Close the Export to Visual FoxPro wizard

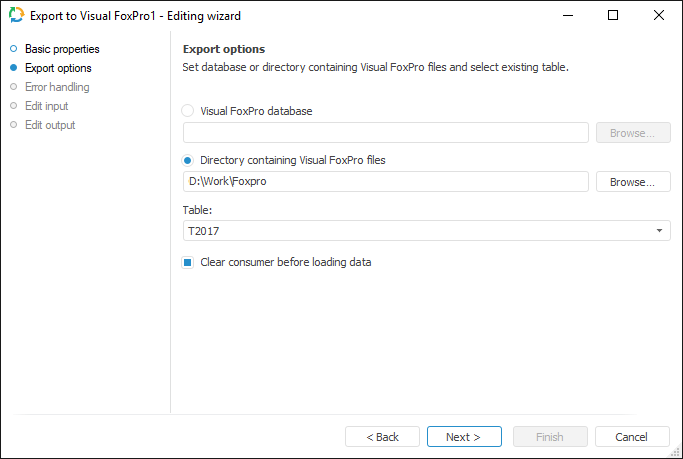click(659, 16)
